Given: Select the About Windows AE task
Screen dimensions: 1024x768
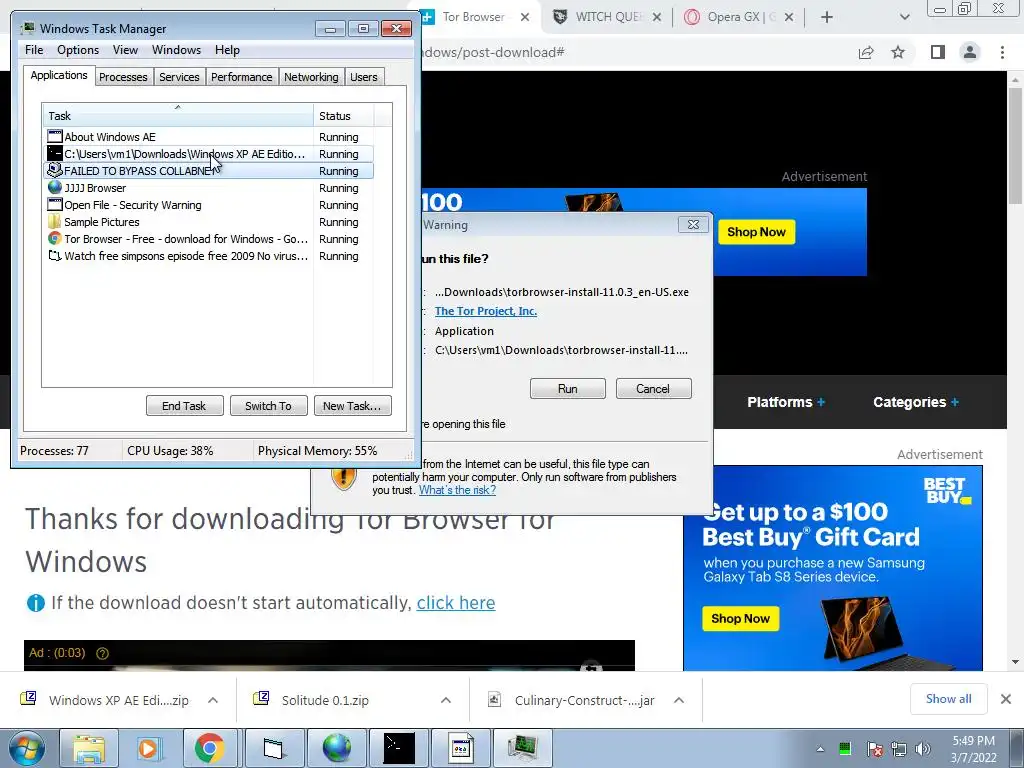Looking at the screenshot, I should [209, 137].
